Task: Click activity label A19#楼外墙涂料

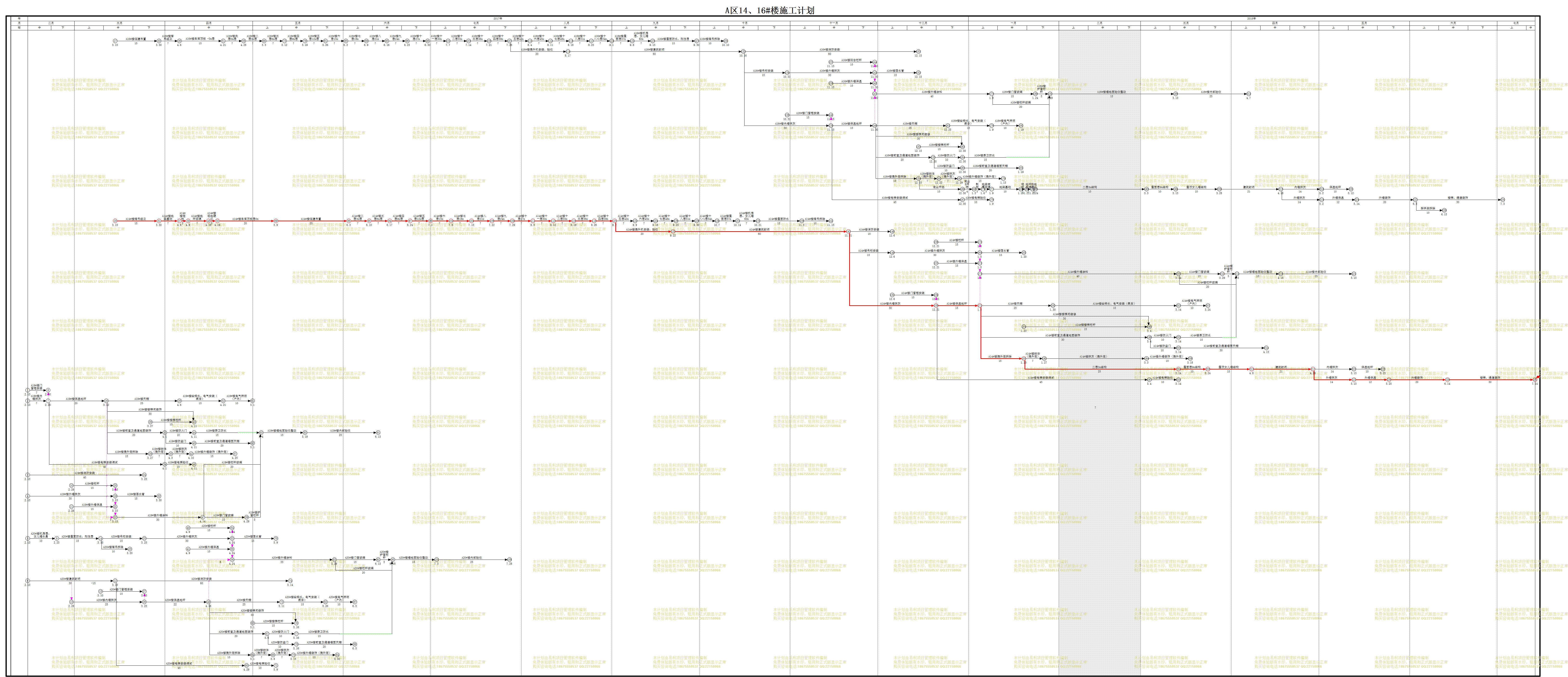Action: tap(158, 516)
